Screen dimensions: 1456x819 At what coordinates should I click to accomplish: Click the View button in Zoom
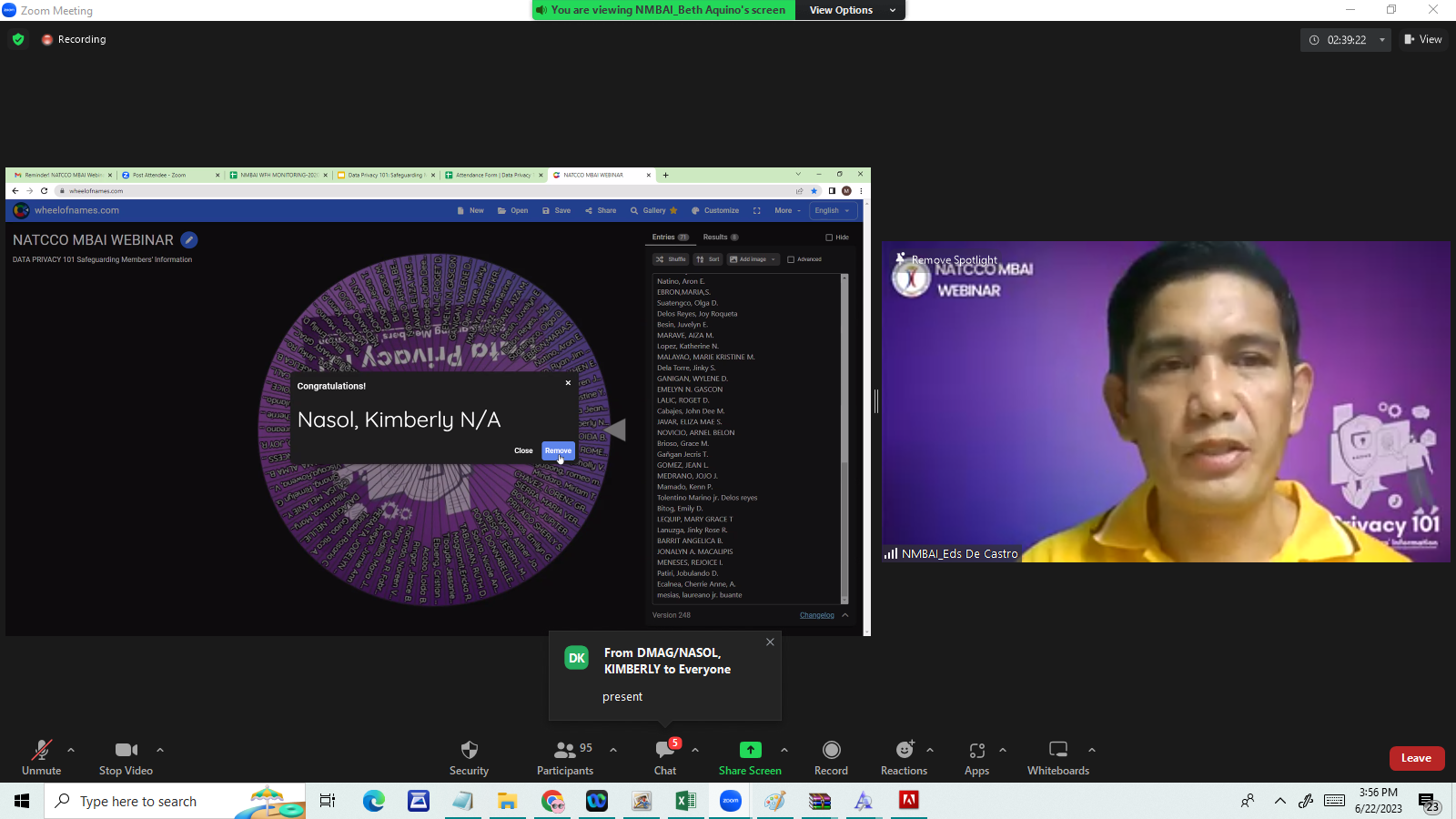click(x=1423, y=39)
